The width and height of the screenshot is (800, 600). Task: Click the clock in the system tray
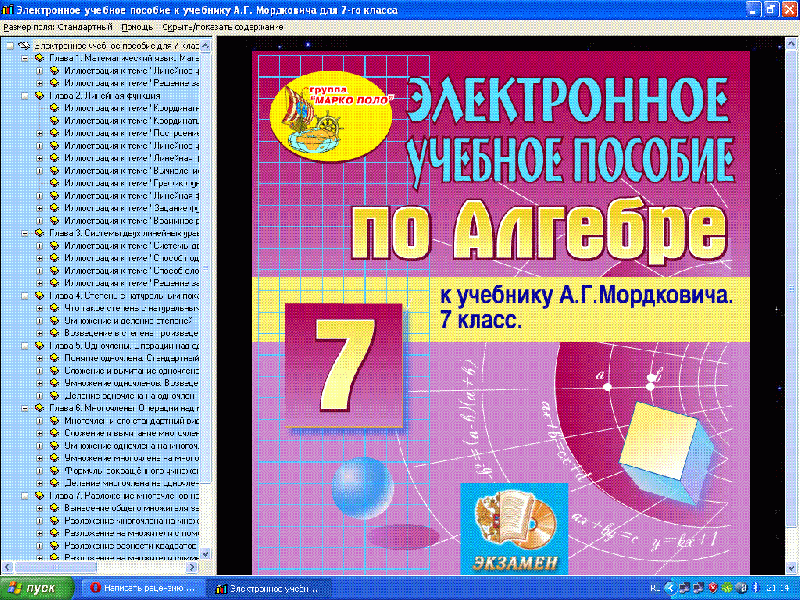pyautogui.click(x=780, y=588)
